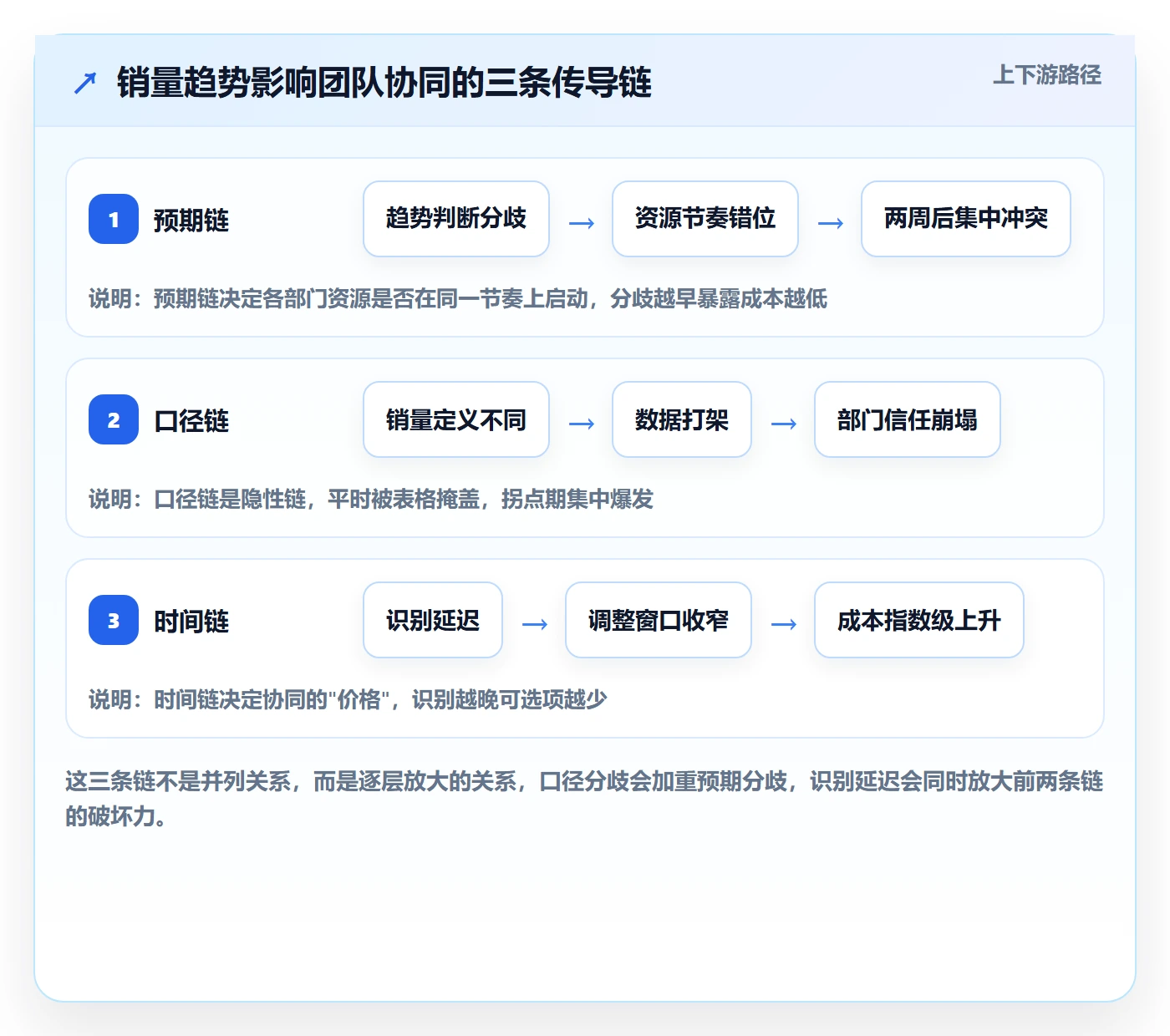Viewport: 1170px width, 1036px height.
Task: Click the 数据打架 node
Action: coord(682,419)
